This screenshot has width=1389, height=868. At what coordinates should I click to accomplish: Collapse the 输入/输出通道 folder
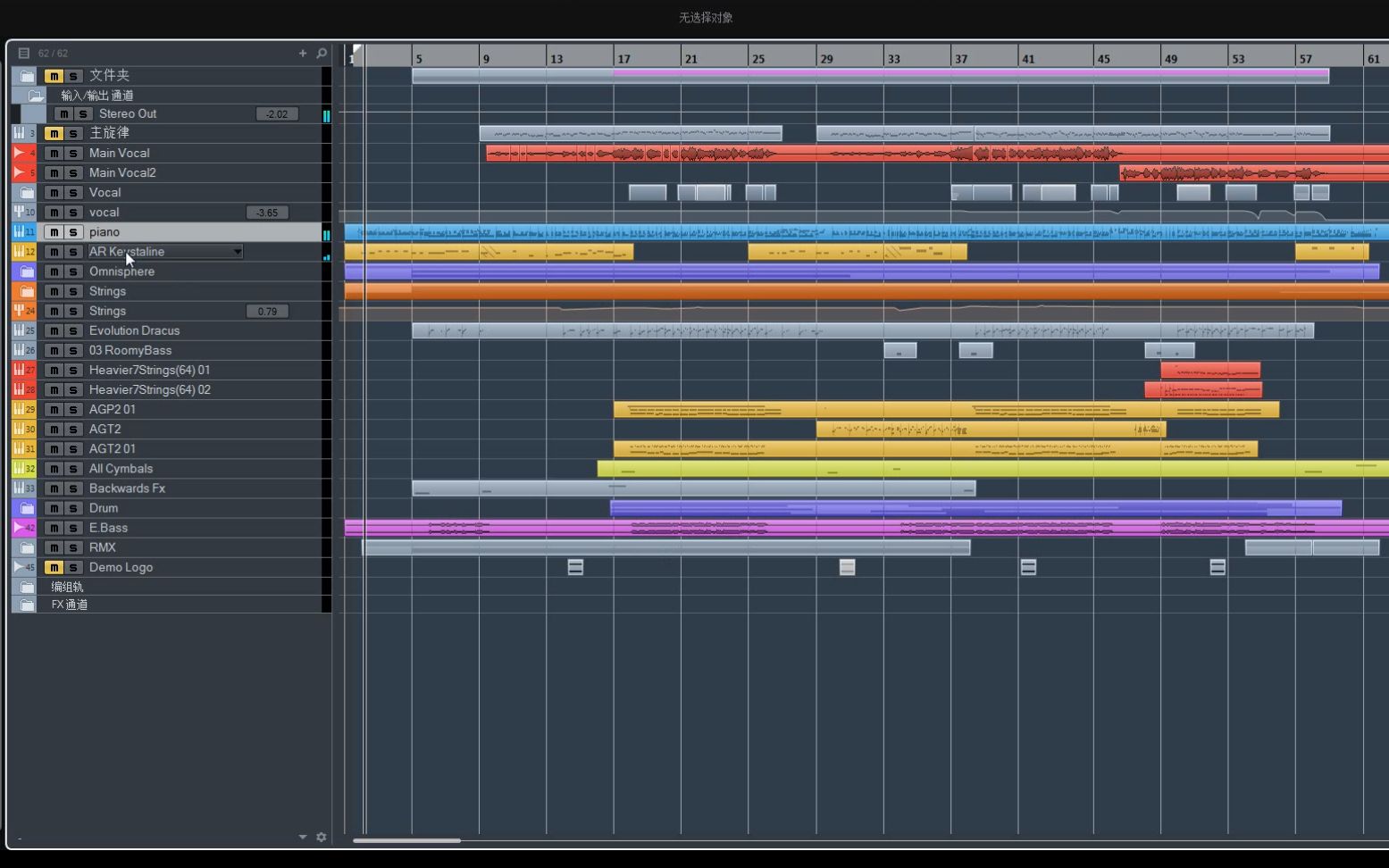coord(36,95)
